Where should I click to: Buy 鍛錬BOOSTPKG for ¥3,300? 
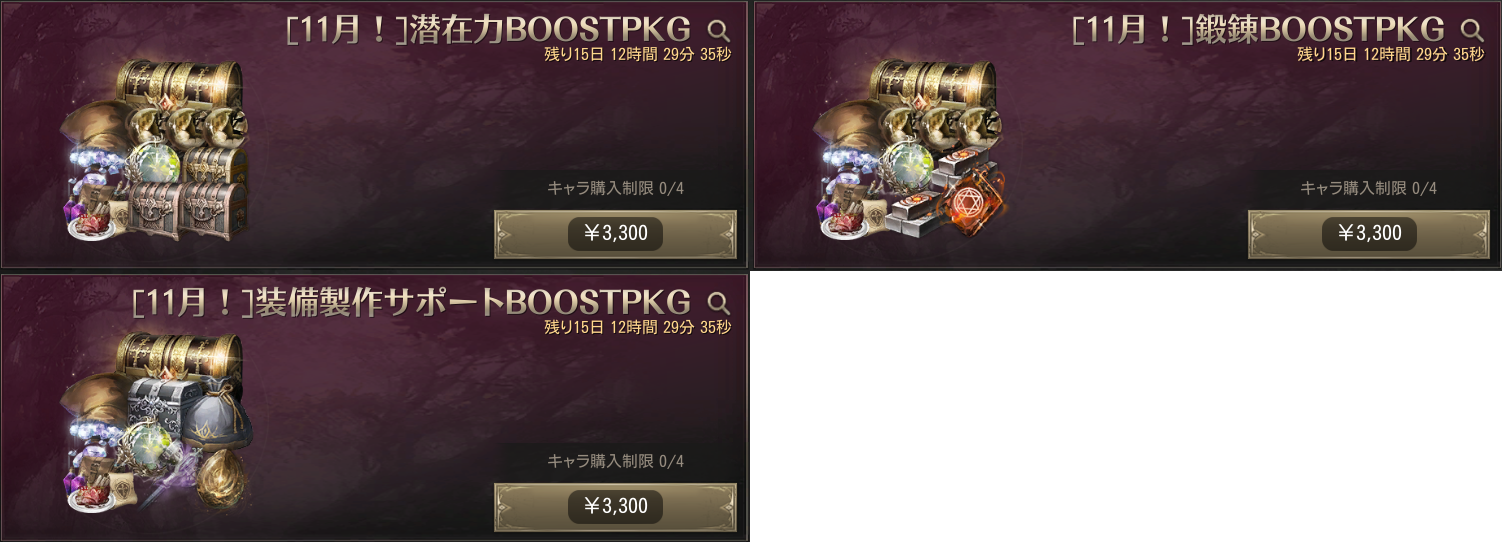click(1369, 234)
